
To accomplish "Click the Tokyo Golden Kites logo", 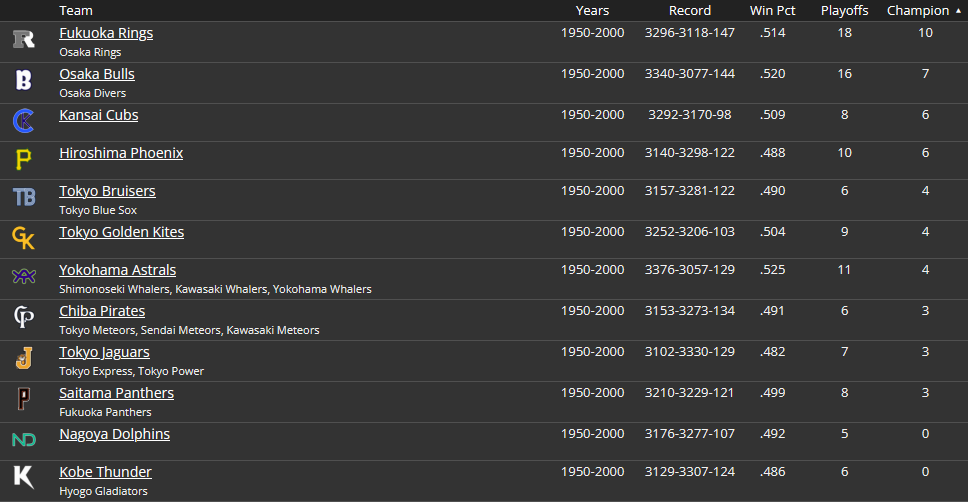I will tap(24, 238).
